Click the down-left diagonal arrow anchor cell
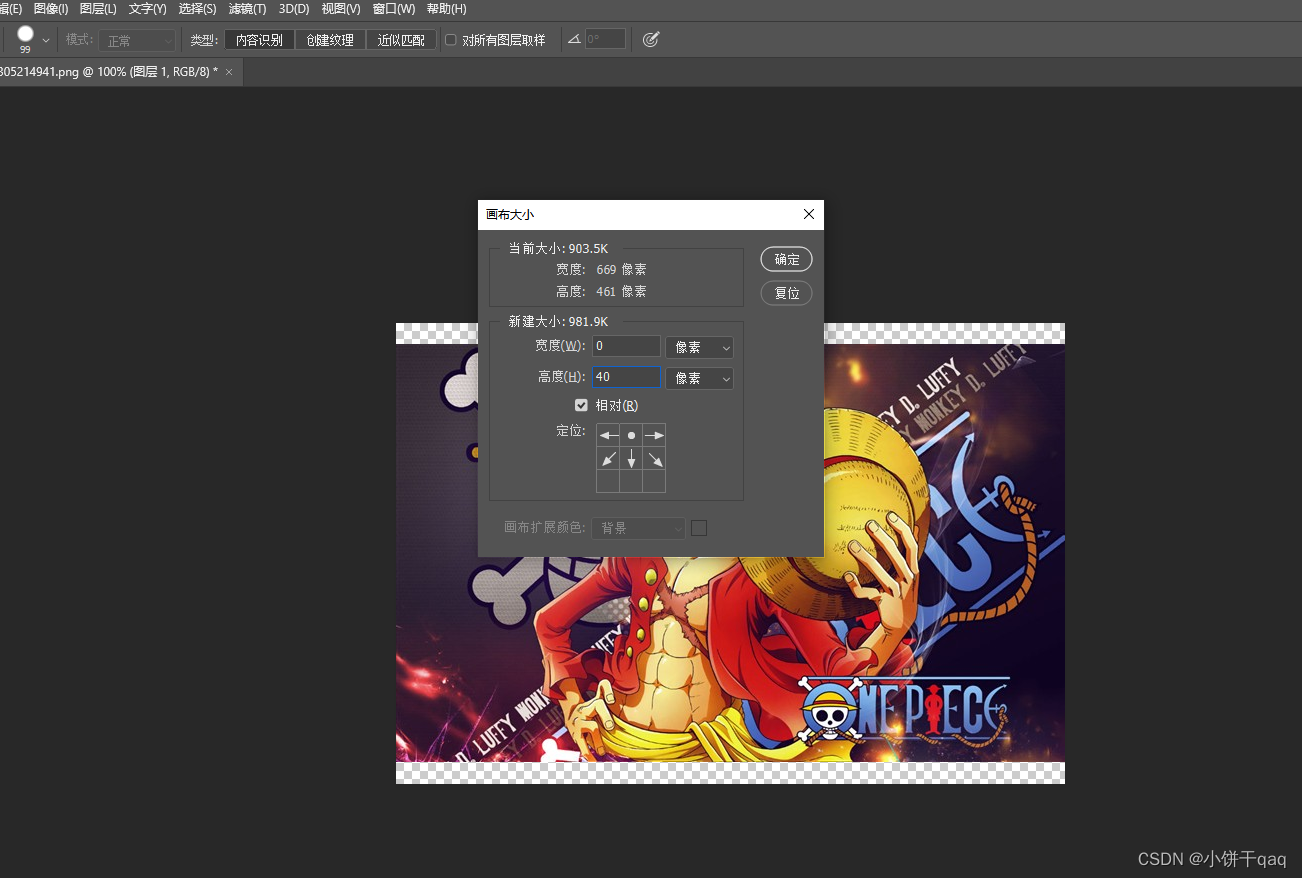This screenshot has width=1302, height=878. click(608, 458)
